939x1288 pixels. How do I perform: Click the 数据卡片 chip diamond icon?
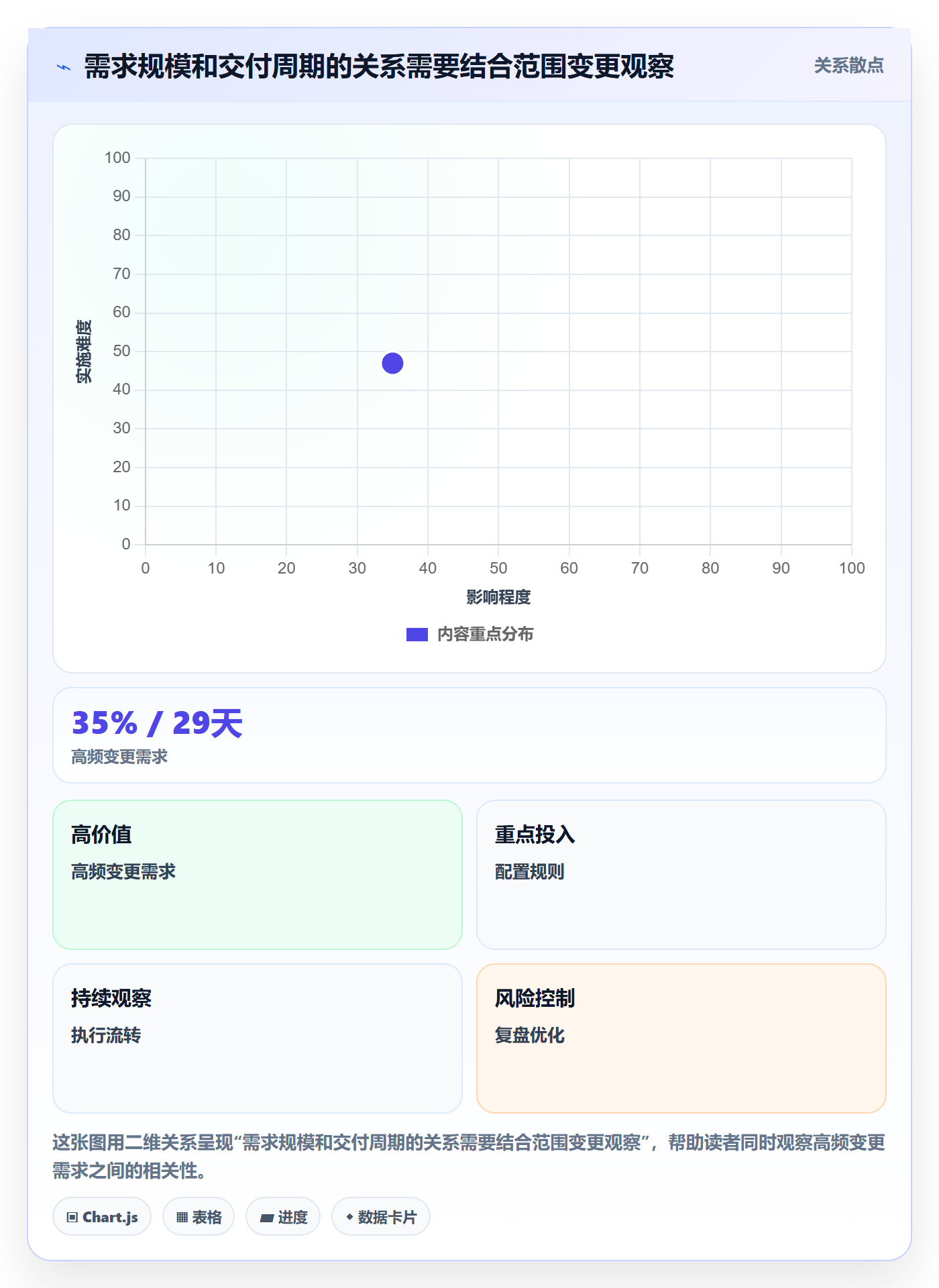349,1216
